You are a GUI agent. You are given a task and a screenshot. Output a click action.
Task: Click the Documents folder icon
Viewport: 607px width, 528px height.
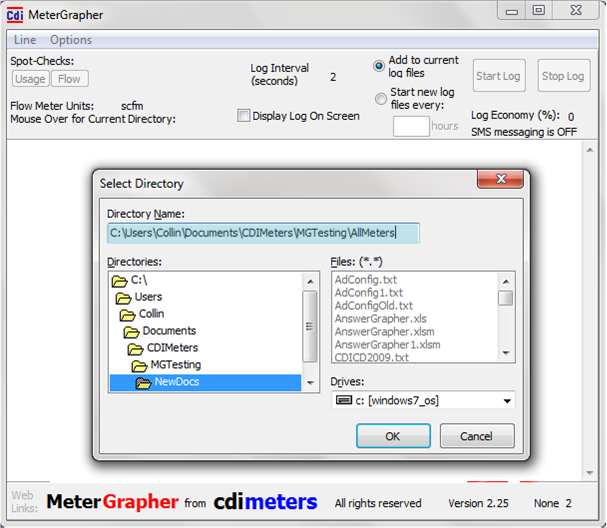(131, 332)
